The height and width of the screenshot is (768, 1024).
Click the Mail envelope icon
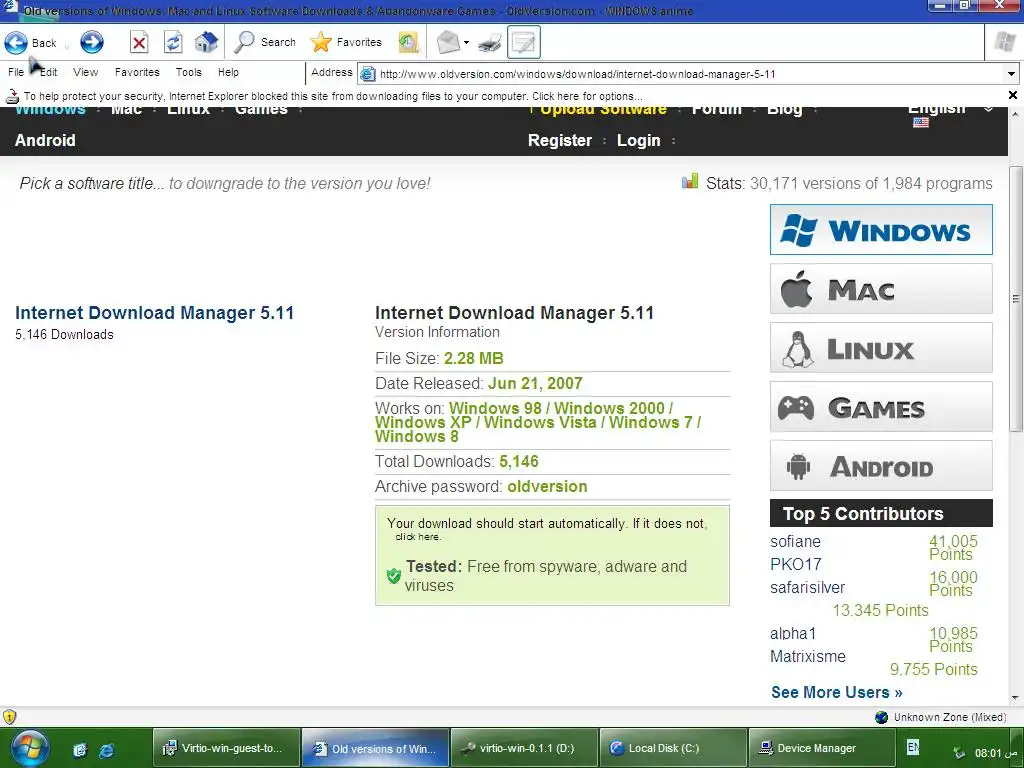pos(448,43)
